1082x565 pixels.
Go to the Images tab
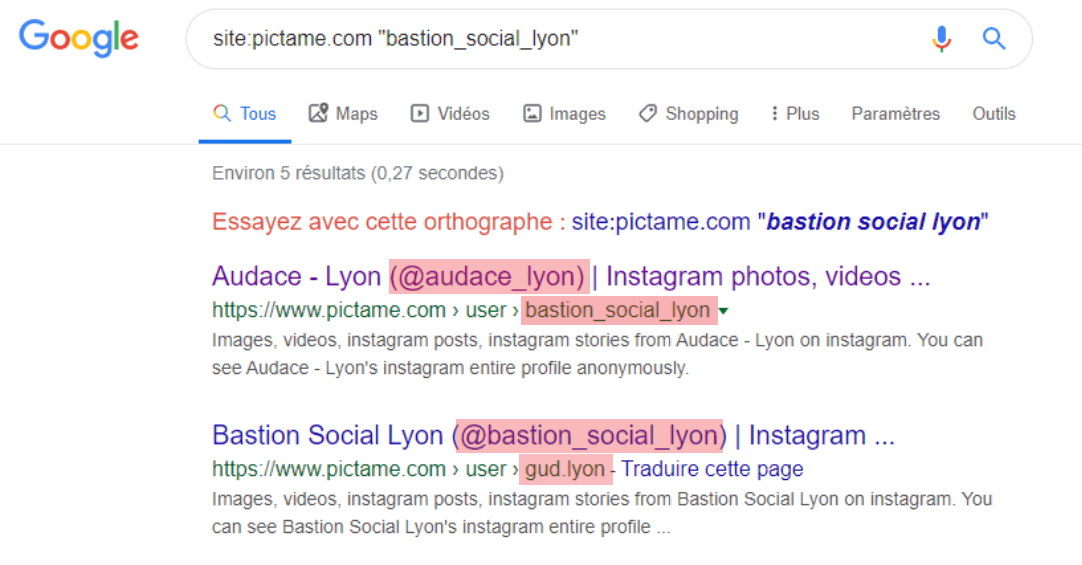click(564, 114)
